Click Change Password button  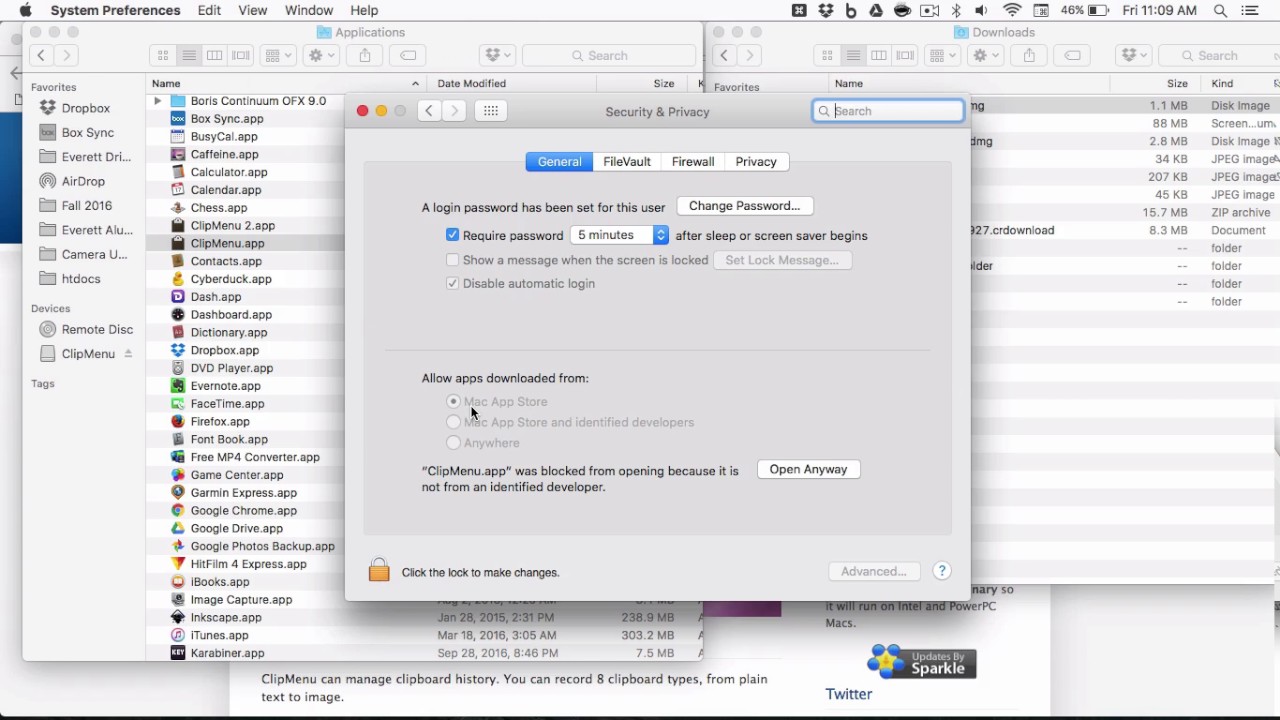coord(745,206)
